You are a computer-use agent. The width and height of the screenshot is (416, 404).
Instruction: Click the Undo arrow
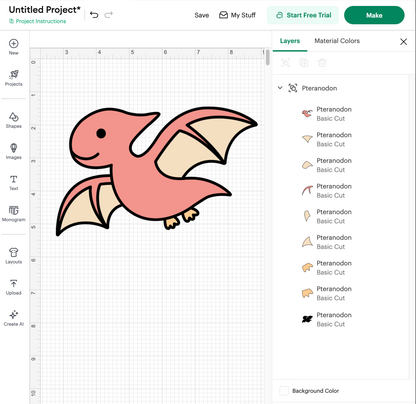pyautogui.click(x=94, y=15)
